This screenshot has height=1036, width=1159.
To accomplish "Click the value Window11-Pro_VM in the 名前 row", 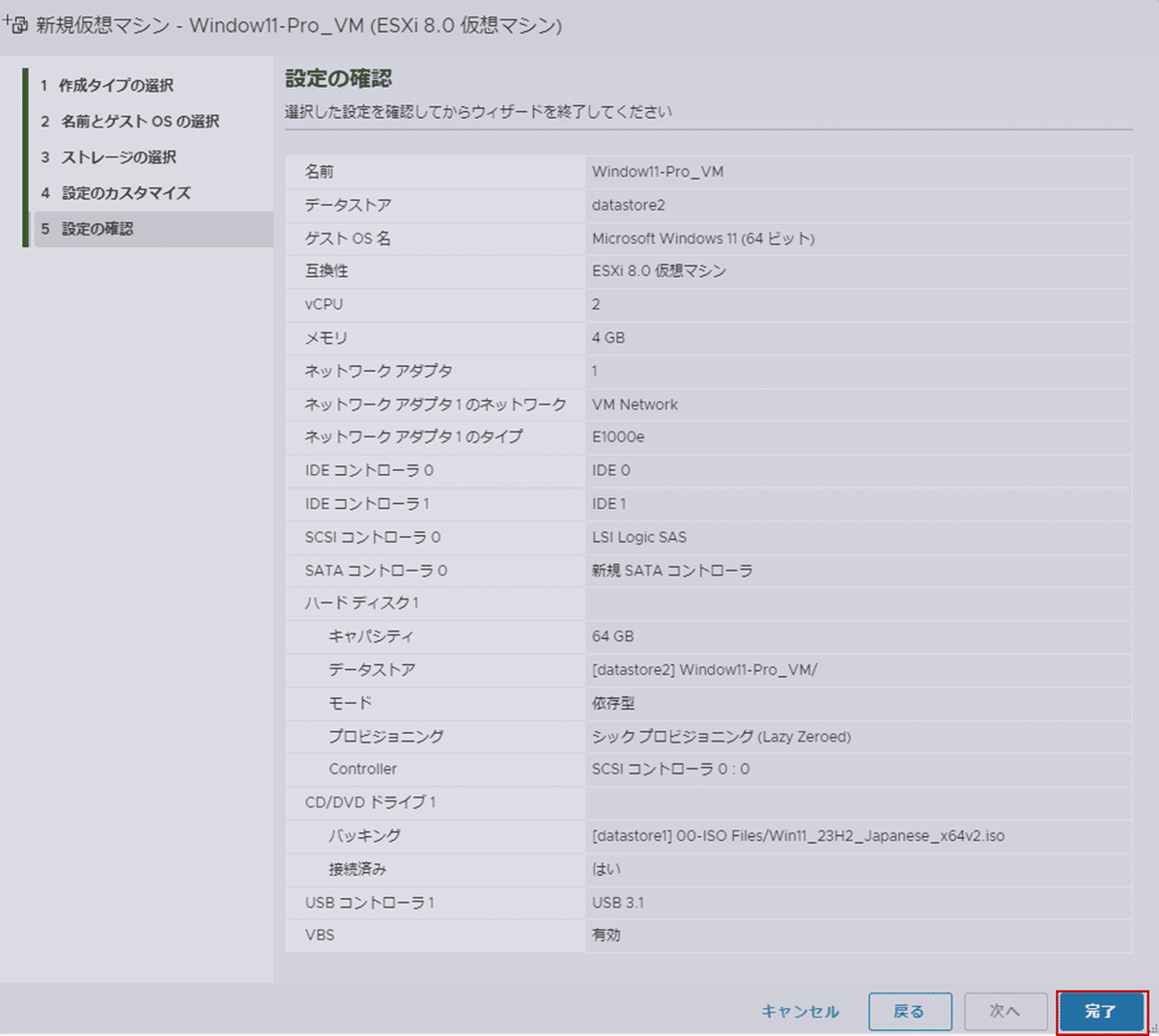I will (x=658, y=172).
